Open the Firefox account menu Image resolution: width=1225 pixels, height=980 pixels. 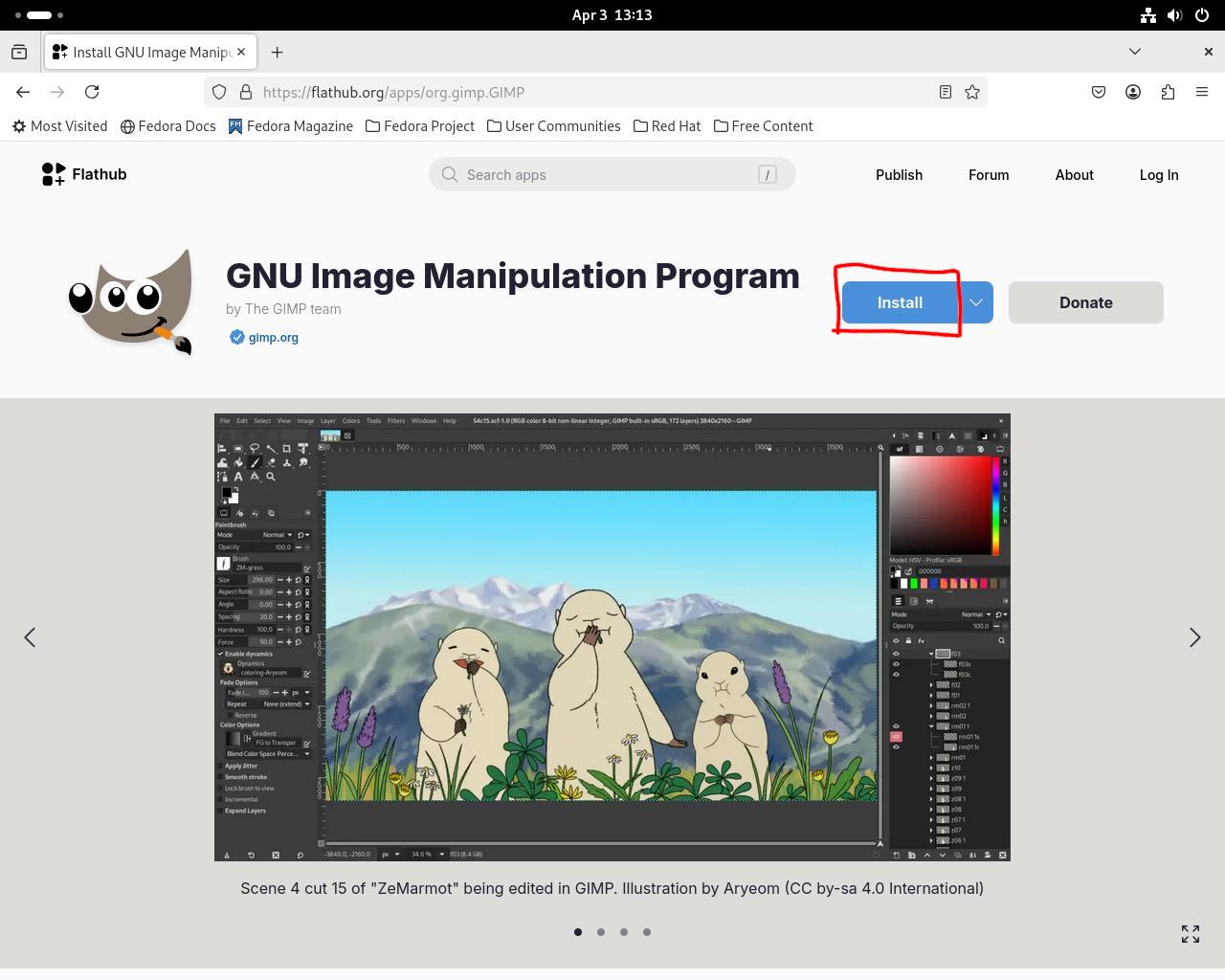[1133, 92]
